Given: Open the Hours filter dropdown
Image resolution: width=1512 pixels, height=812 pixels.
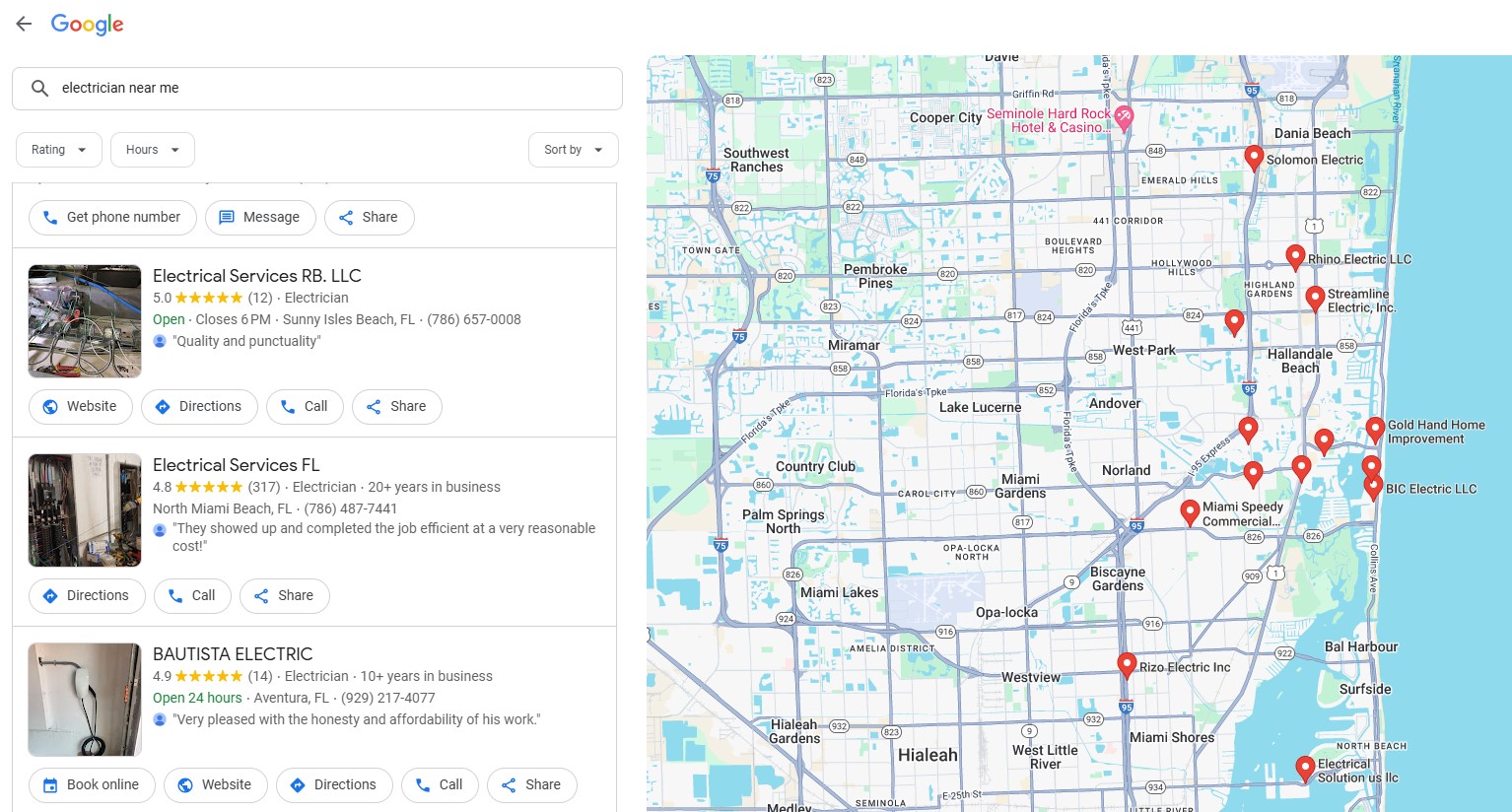Looking at the screenshot, I should [153, 150].
